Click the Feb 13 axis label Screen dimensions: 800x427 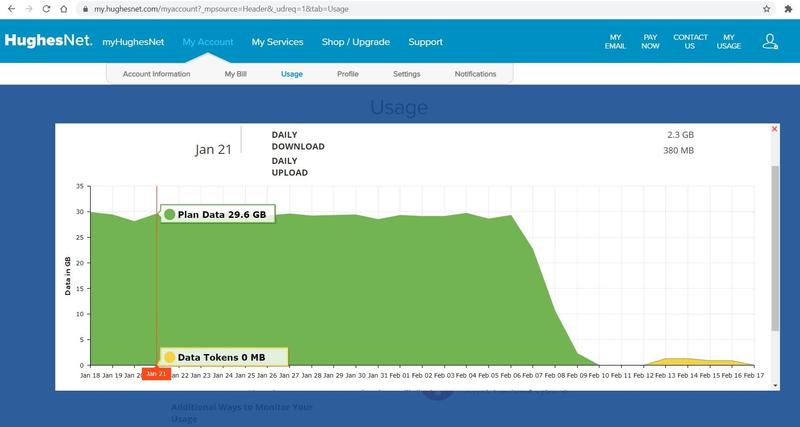pos(665,375)
